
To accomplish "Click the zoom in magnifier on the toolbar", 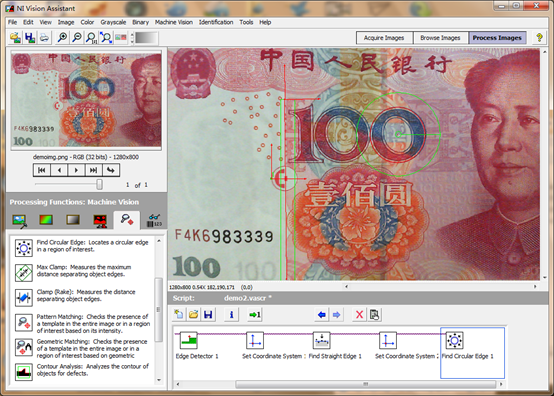I will [x=63, y=37].
